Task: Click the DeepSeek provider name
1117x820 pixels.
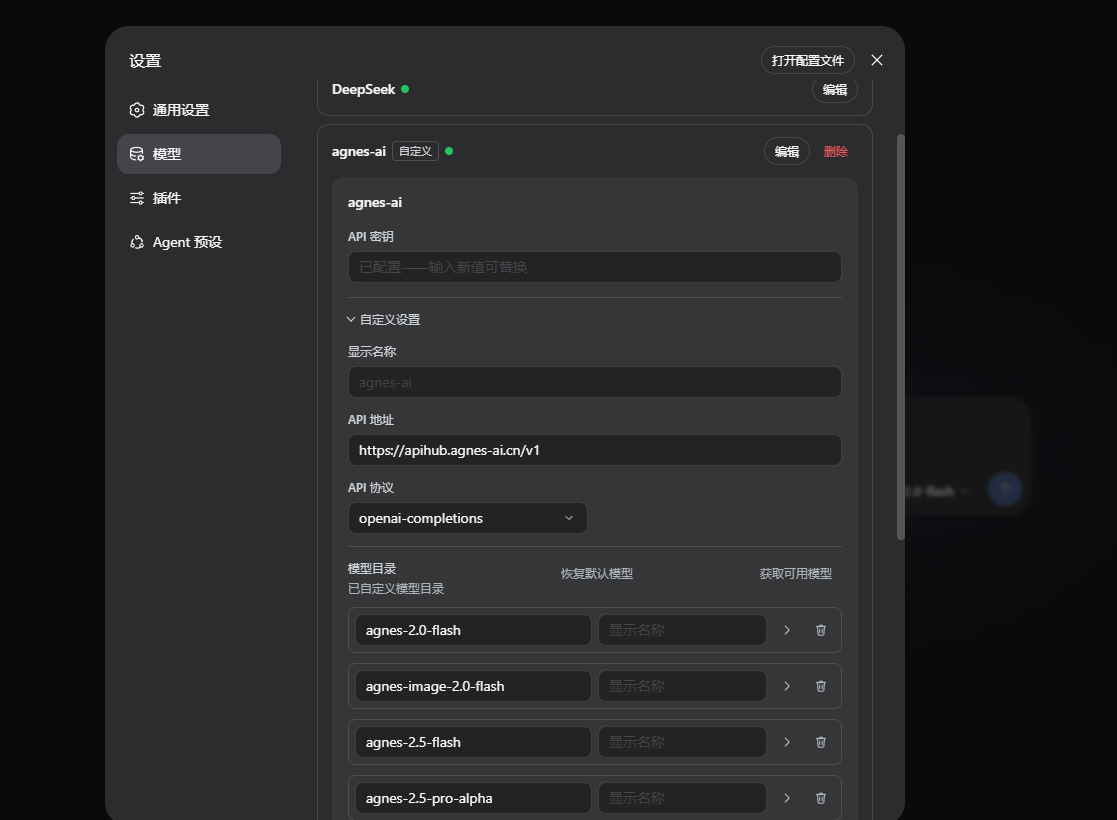Action: click(x=363, y=89)
